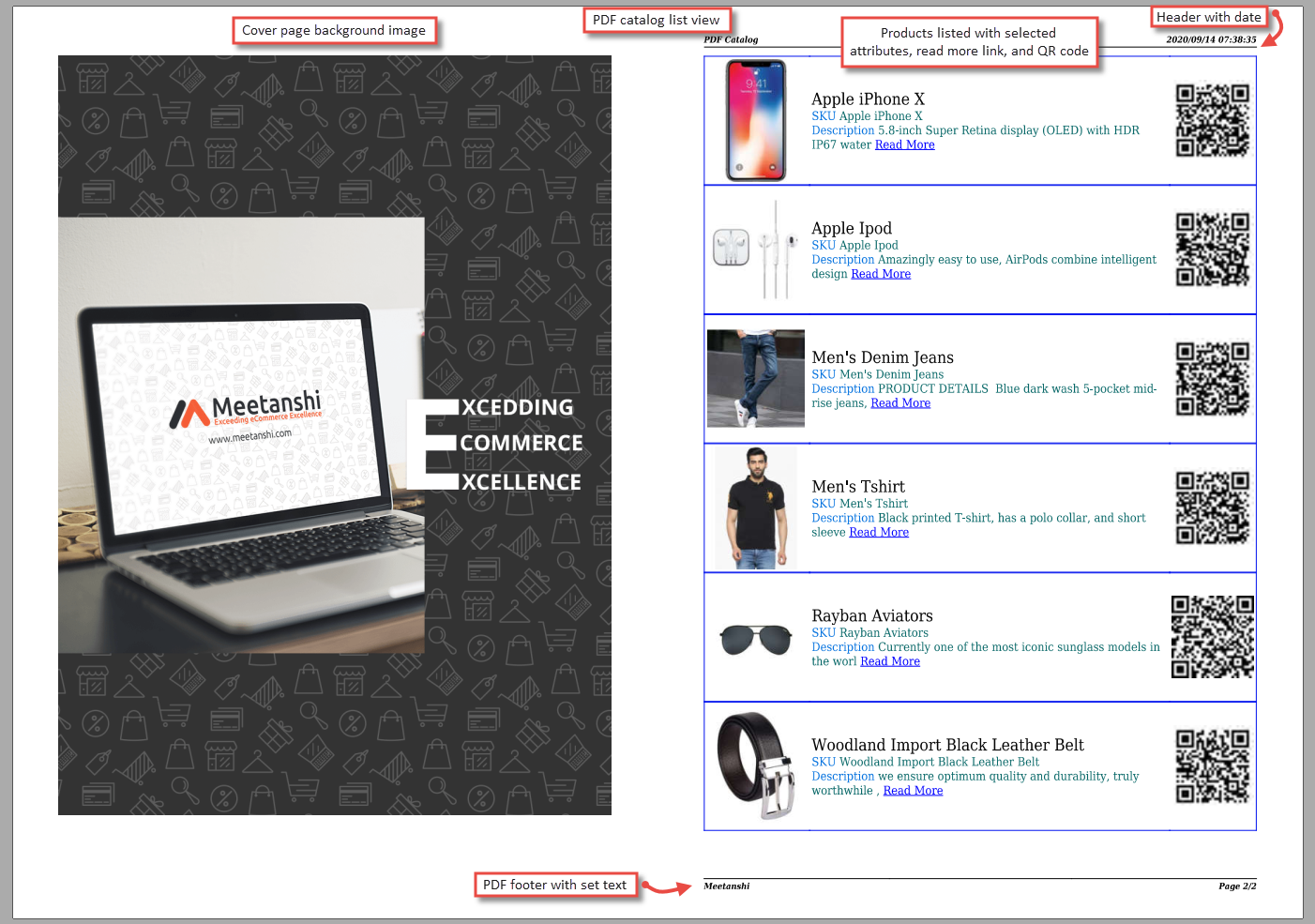This screenshot has height=924, width=1315.
Task: Select the Rayban Aviators QR code
Action: (x=1213, y=637)
